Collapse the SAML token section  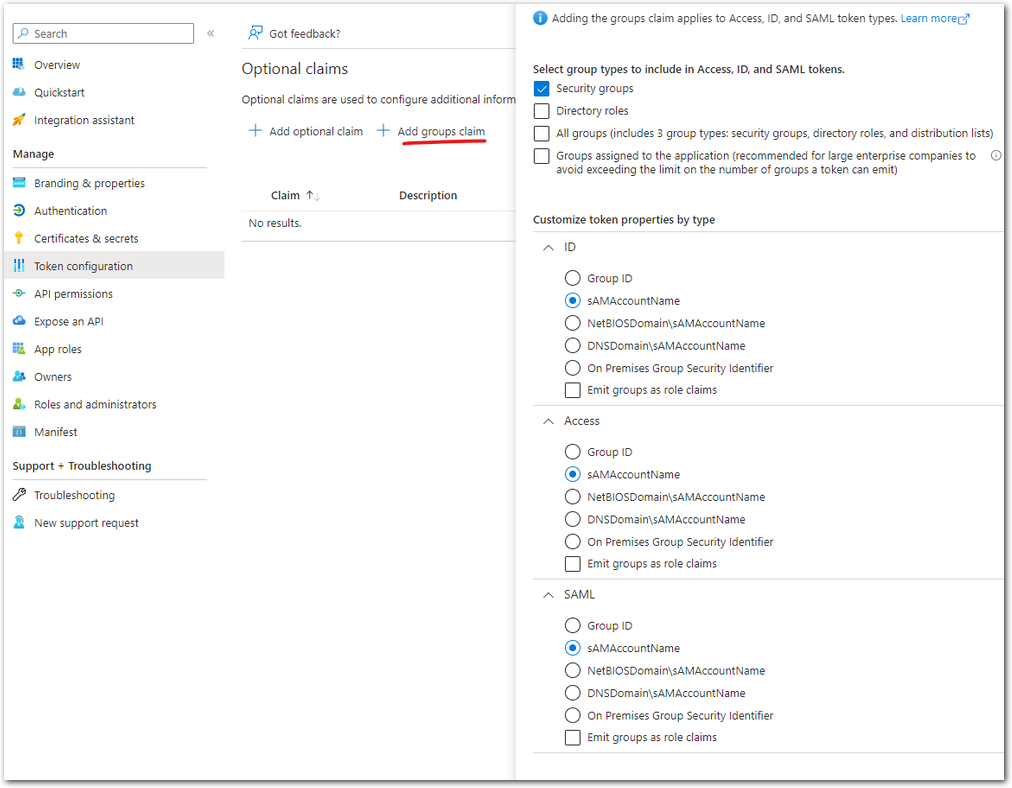tap(548, 594)
